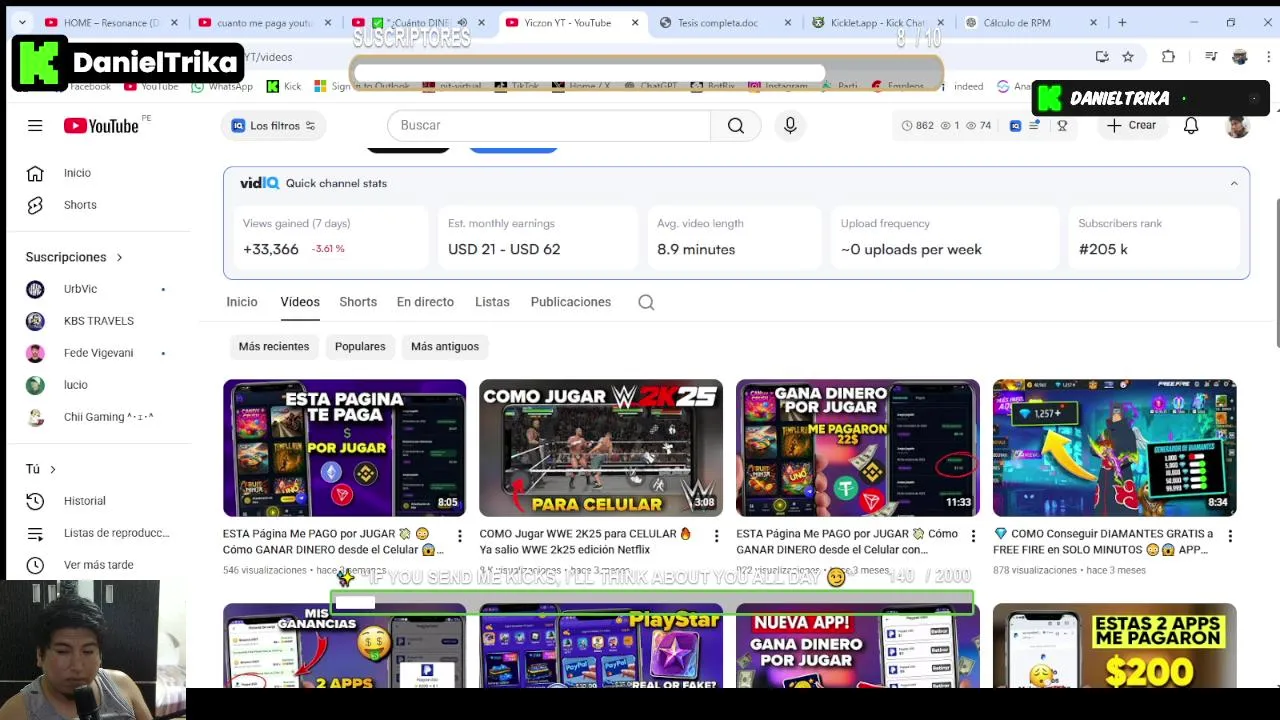Go to the YouTube logo home
The image size is (1280, 720).
pyautogui.click(x=101, y=126)
